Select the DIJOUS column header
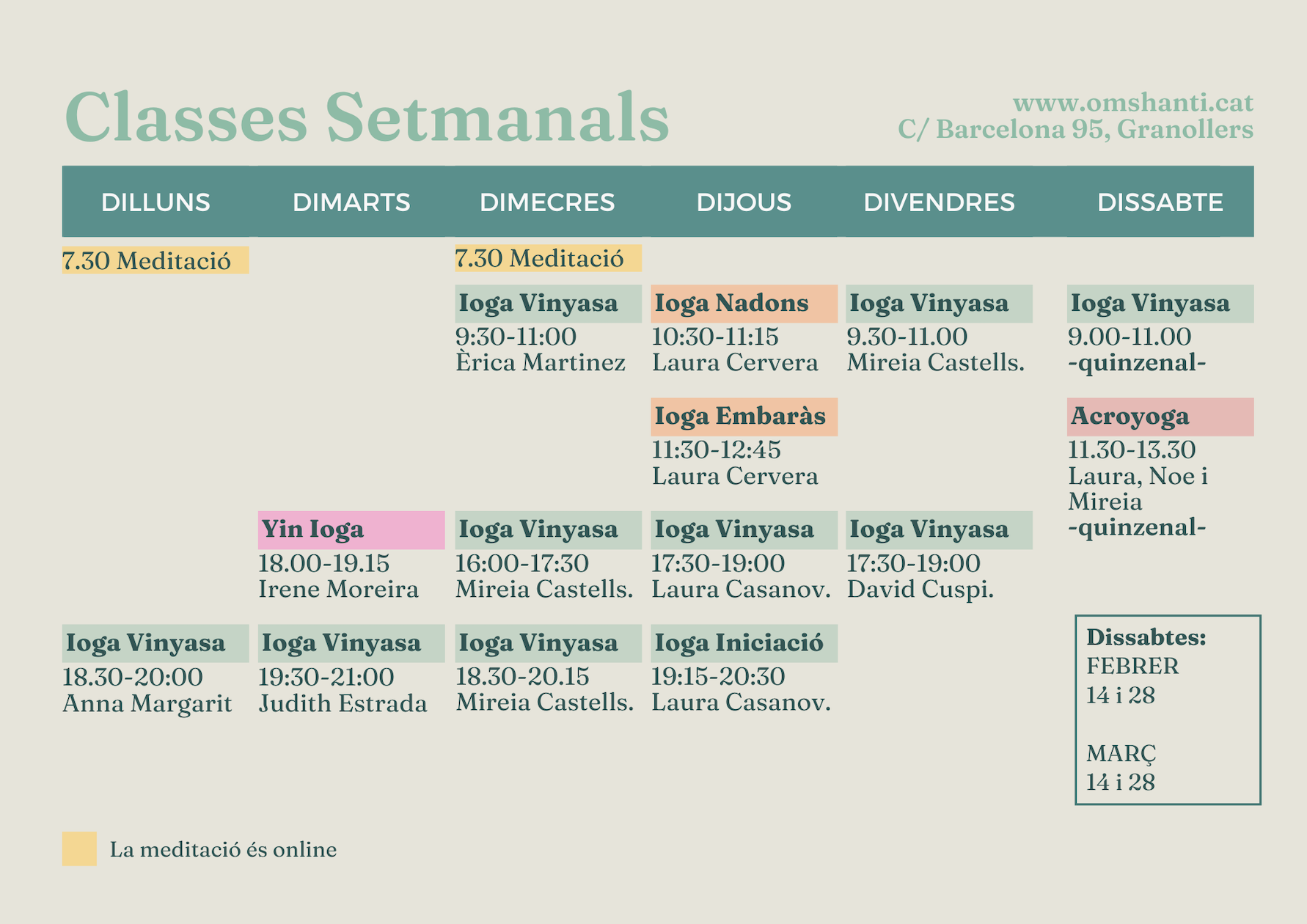 pyautogui.click(x=744, y=202)
